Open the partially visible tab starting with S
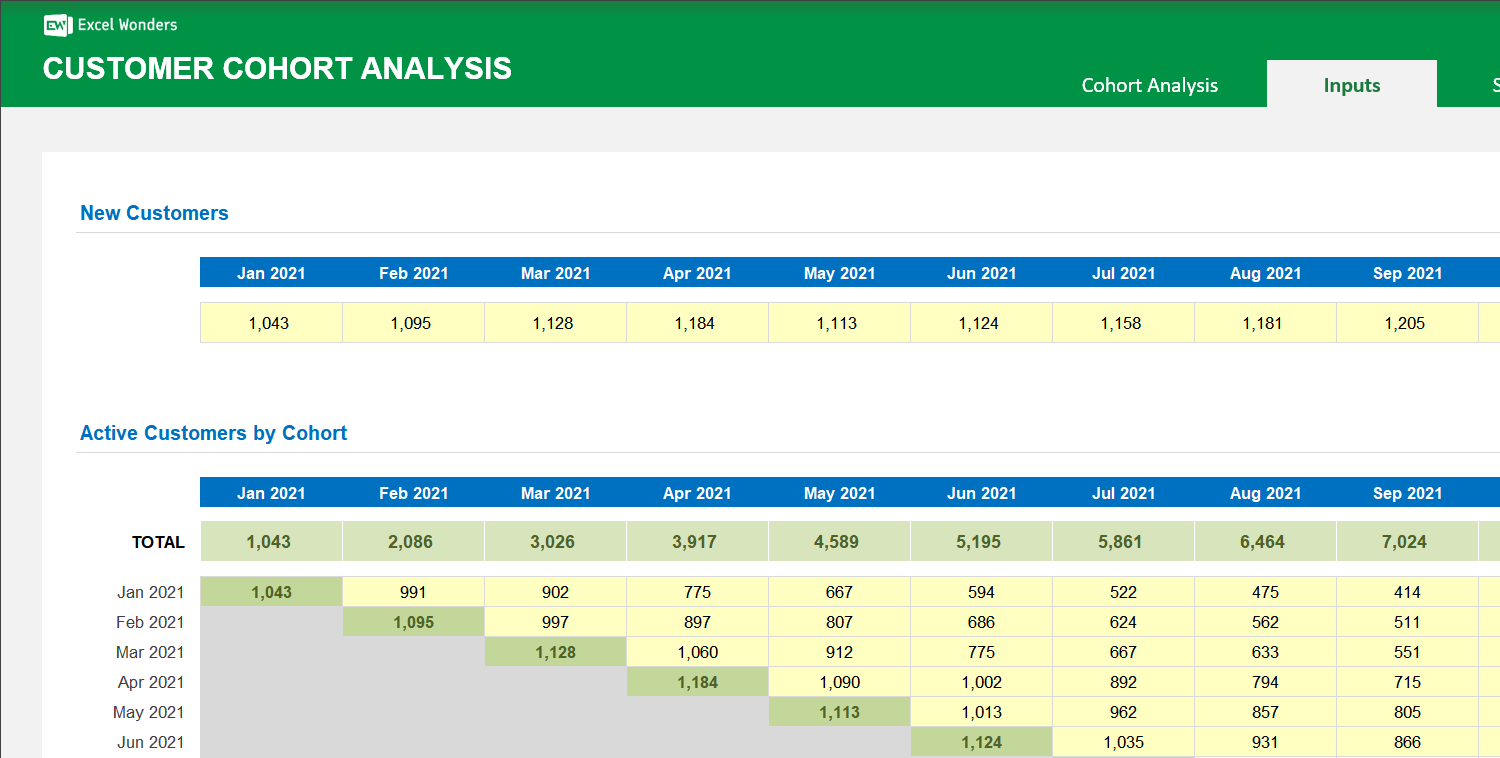The width and height of the screenshot is (1500, 758). point(1494,85)
